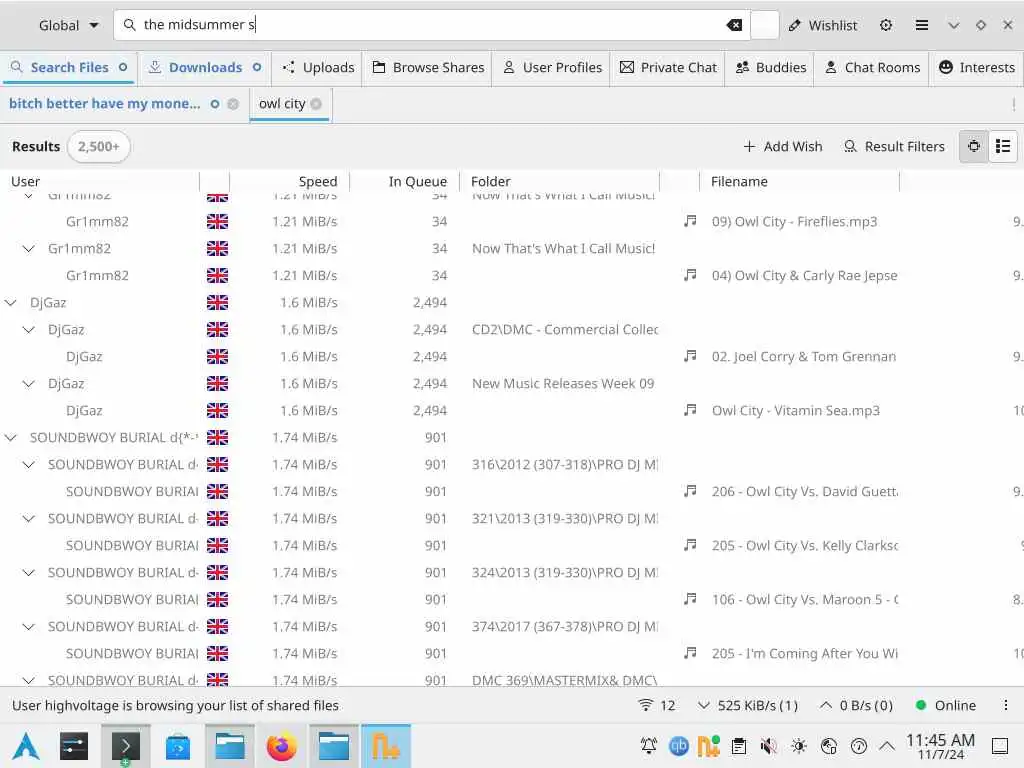Image resolution: width=1024 pixels, height=768 pixels.
Task: Open the settings gear in header
Action: 886,25
